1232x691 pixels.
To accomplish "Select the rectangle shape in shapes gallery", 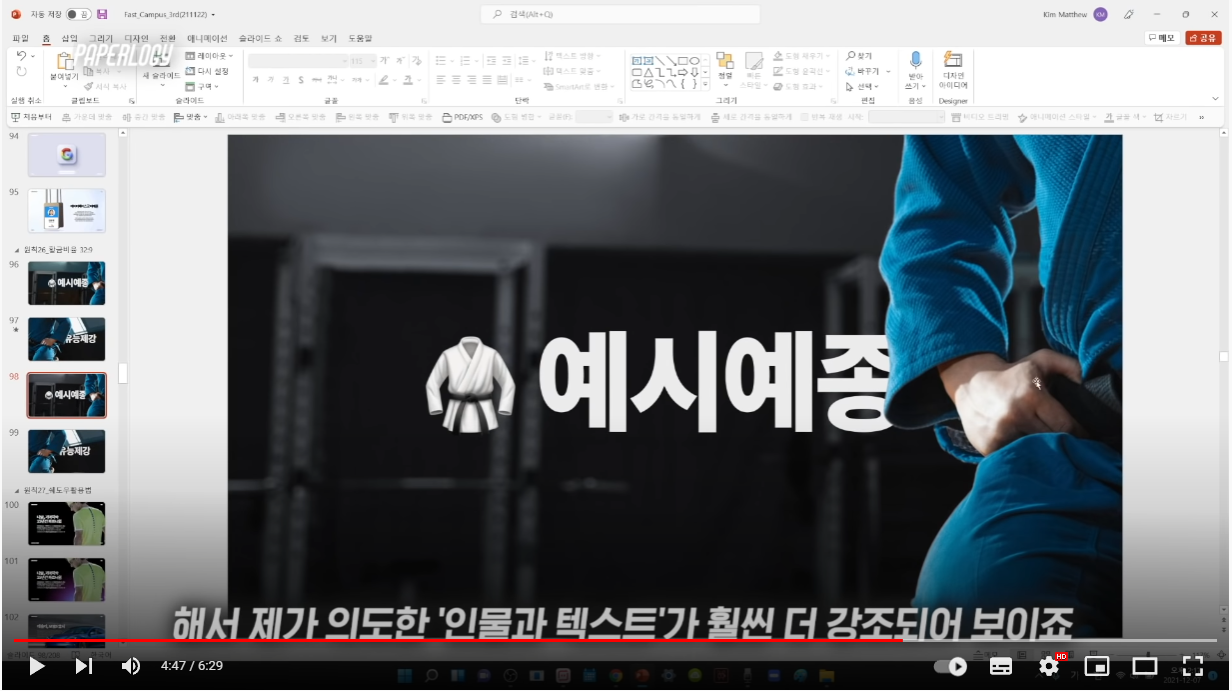I will coord(682,60).
